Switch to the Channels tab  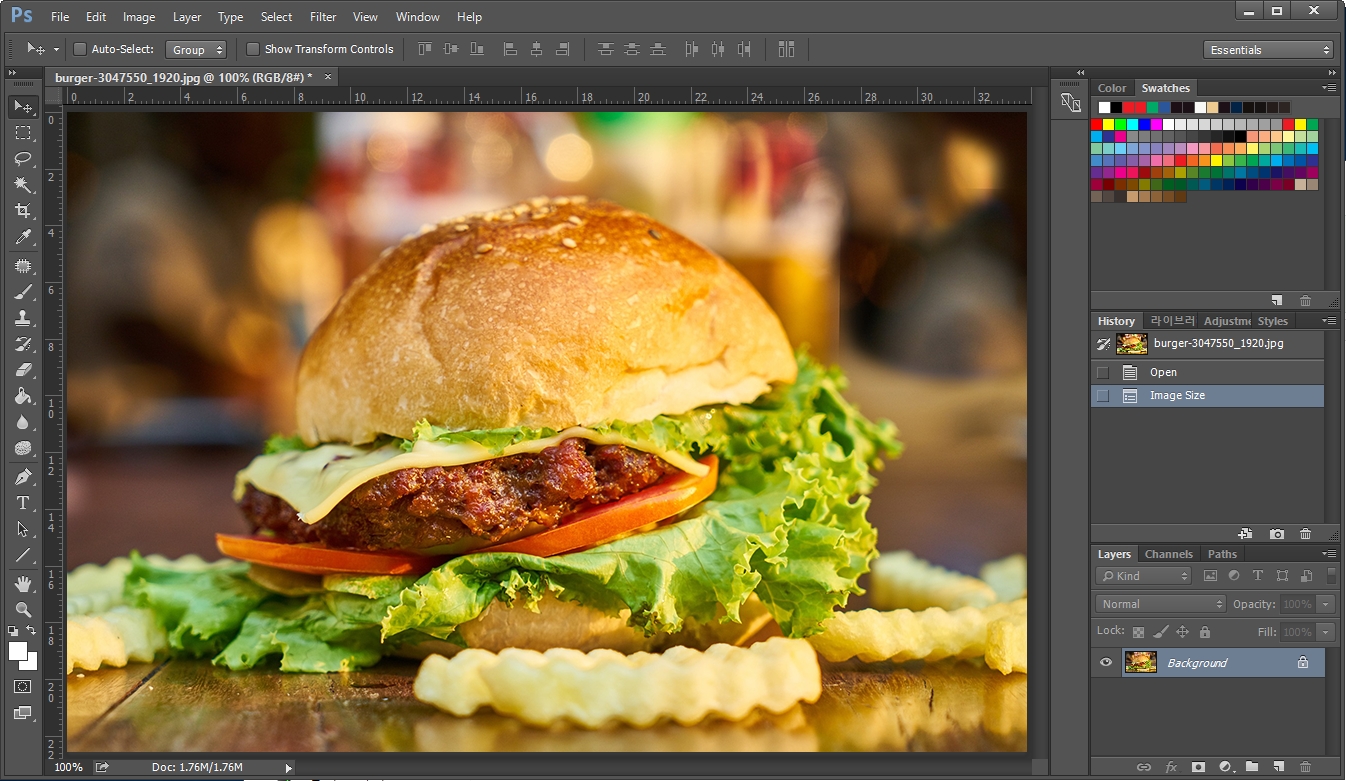point(1169,554)
